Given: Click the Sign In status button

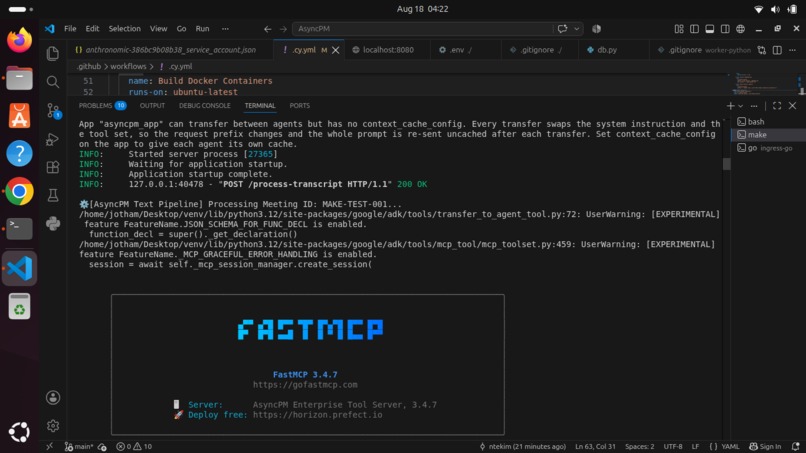Looking at the screenshot, I should (x=765, y=446).
